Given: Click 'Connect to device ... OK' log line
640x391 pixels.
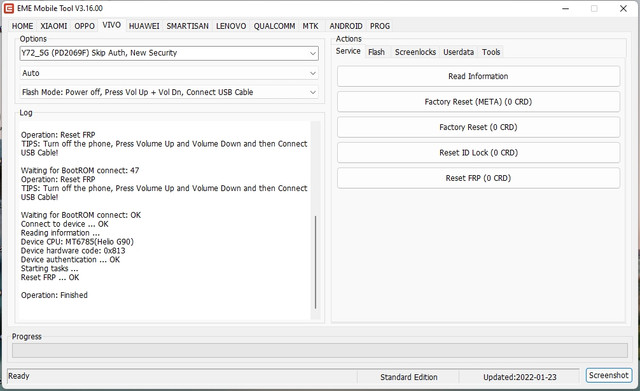Looking at the screenshot, I should (x=64, y=224).
